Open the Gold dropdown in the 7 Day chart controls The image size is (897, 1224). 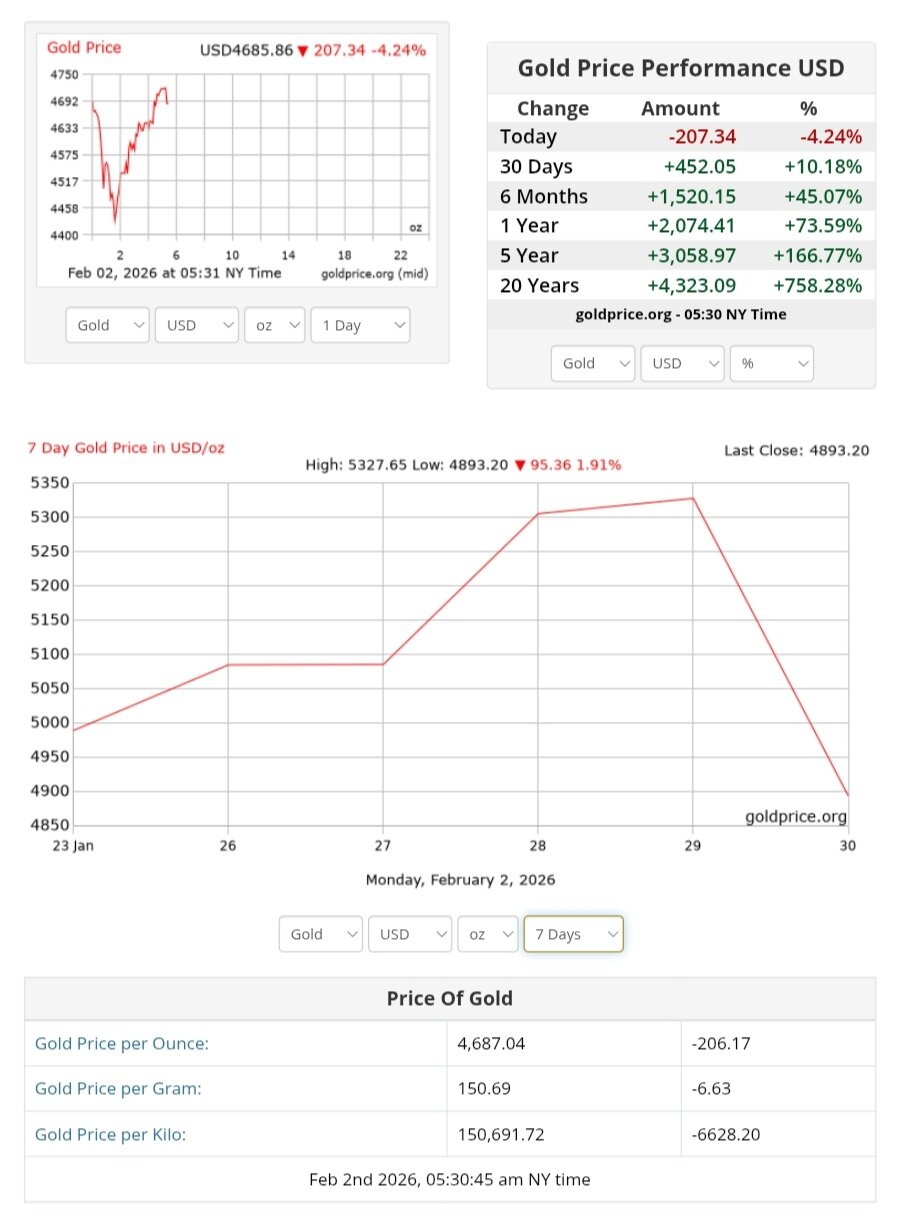(x=321, y=934)
